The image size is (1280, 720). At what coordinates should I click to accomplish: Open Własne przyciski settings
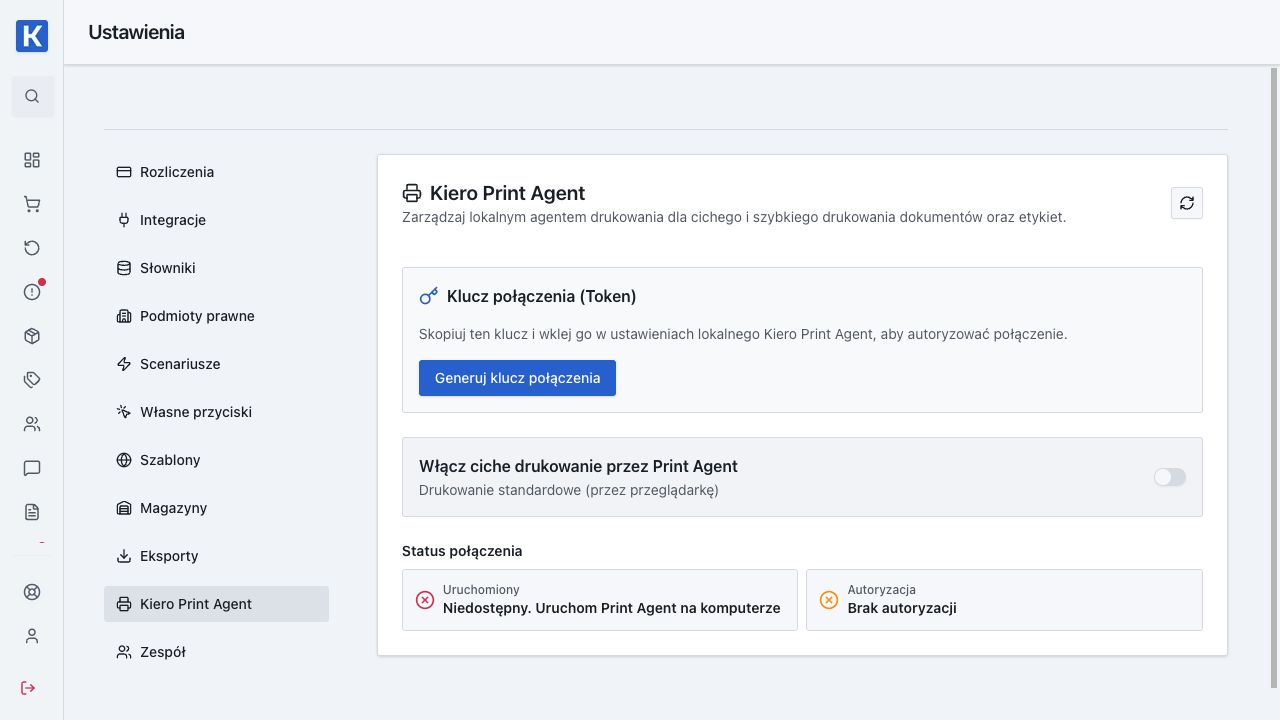(216, 412)
